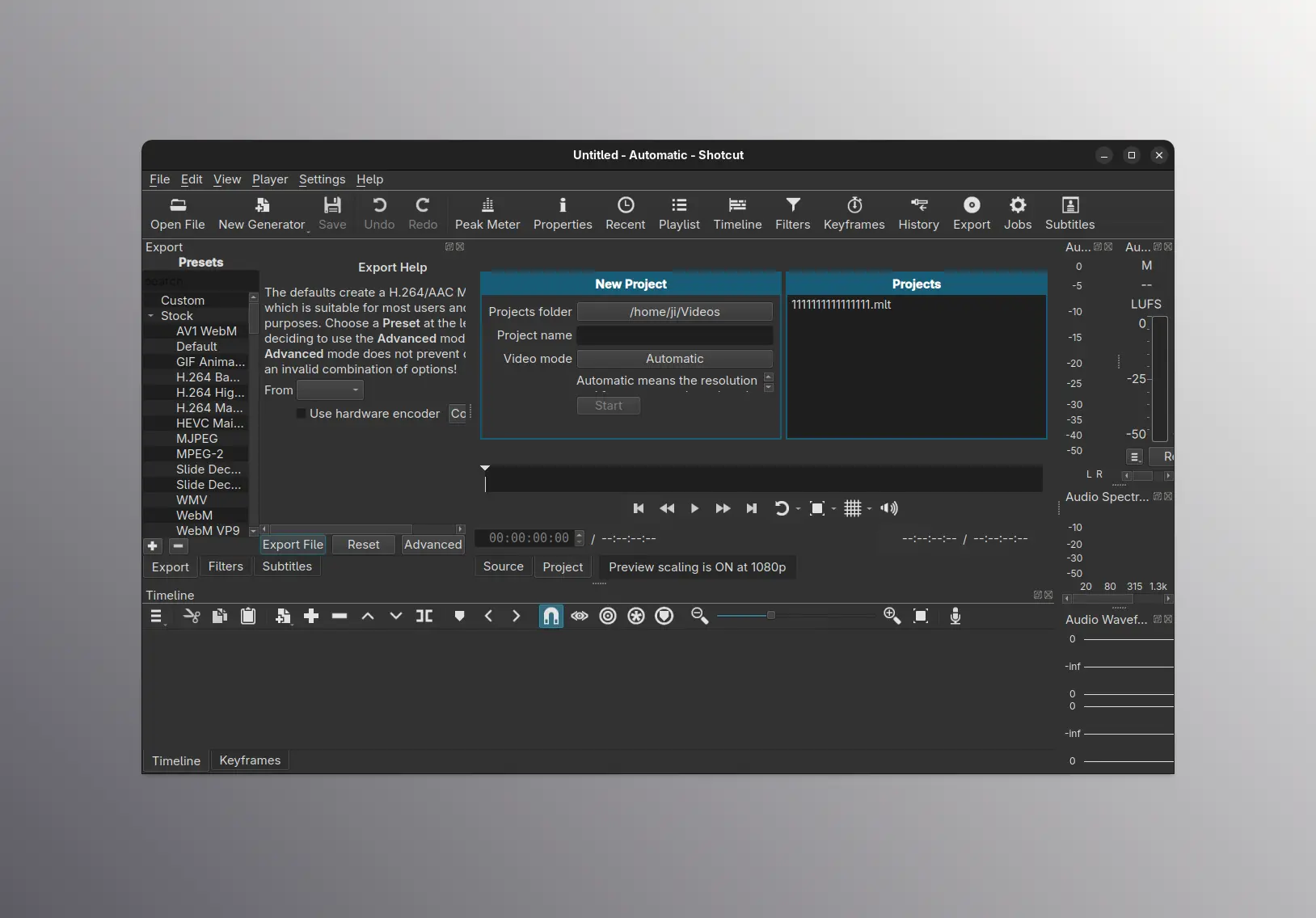Open the Video mode Automatic dropdown

(x=675, y=359)
